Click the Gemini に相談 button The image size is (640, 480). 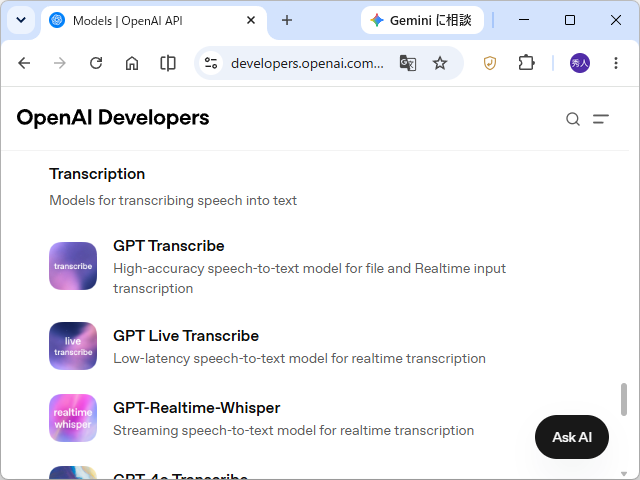(x=422, y=20)
